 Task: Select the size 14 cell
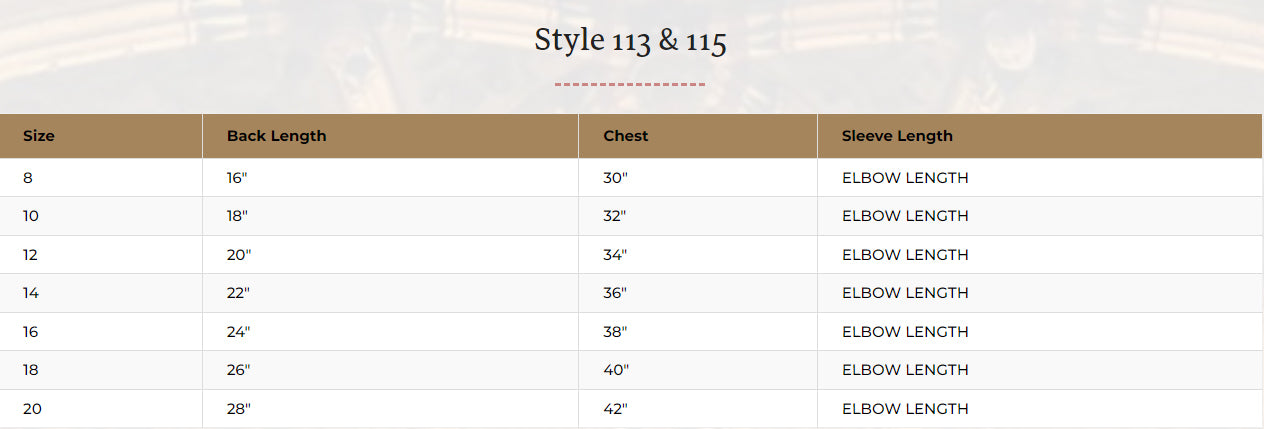pos(31,293)
